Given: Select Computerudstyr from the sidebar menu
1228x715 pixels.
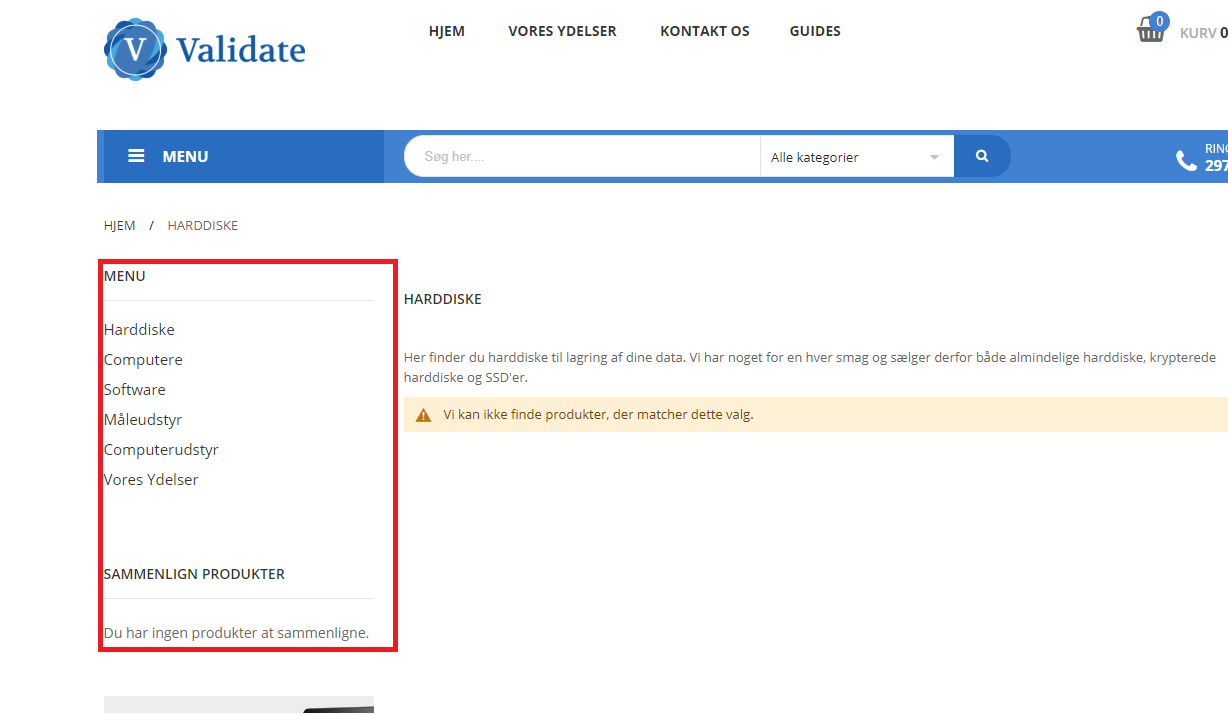Looking at the screenshot, I should [x=161, y=449].
